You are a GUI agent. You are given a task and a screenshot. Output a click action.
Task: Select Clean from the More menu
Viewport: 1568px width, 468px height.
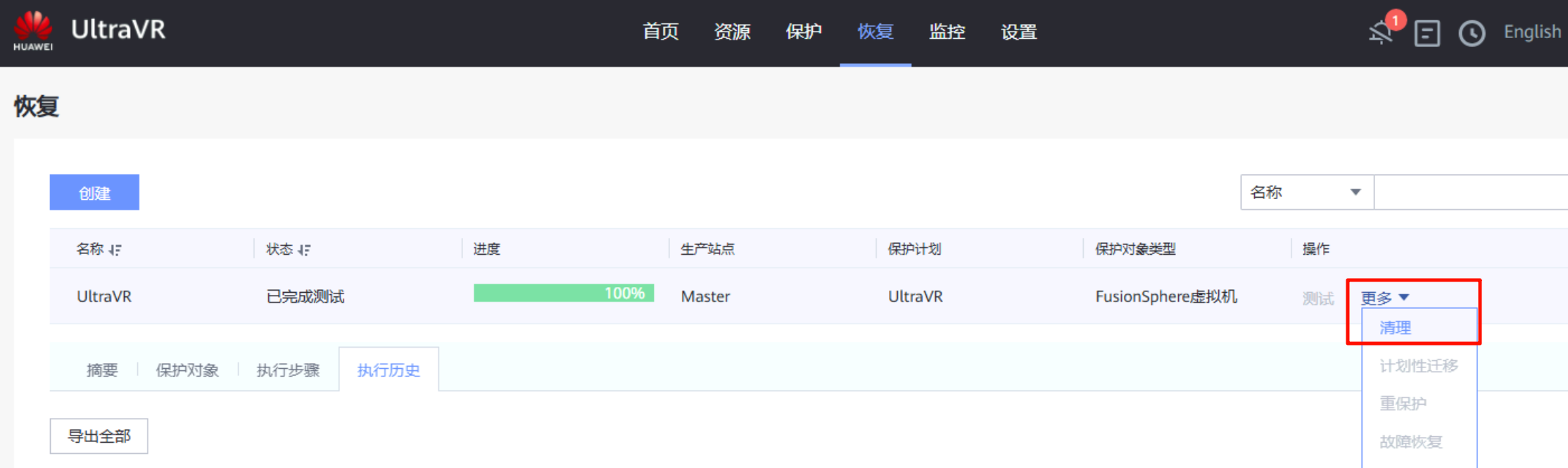(x=1395, y=328)
